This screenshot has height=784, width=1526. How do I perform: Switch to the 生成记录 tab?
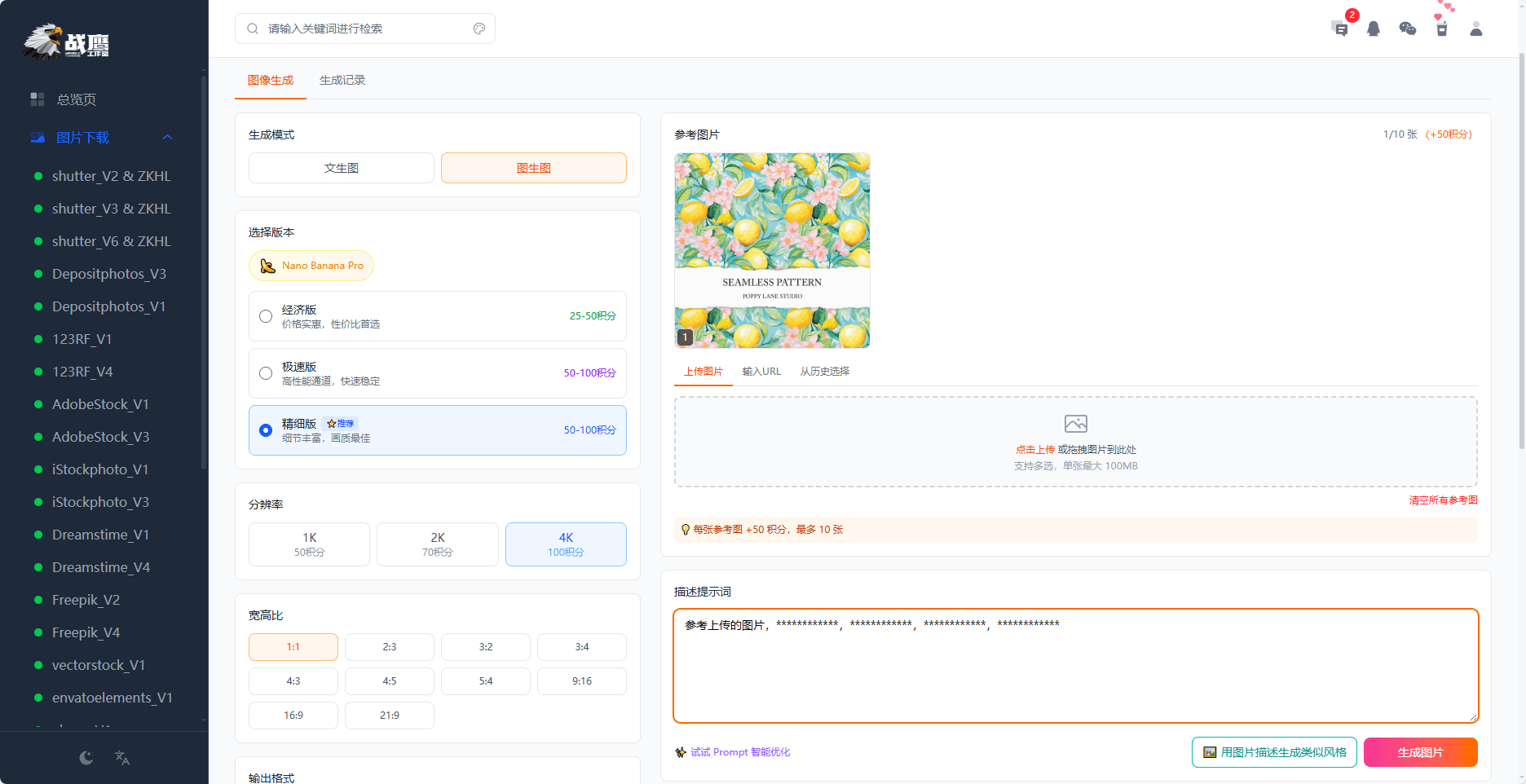pyautogui.click(x=342, y=80)
